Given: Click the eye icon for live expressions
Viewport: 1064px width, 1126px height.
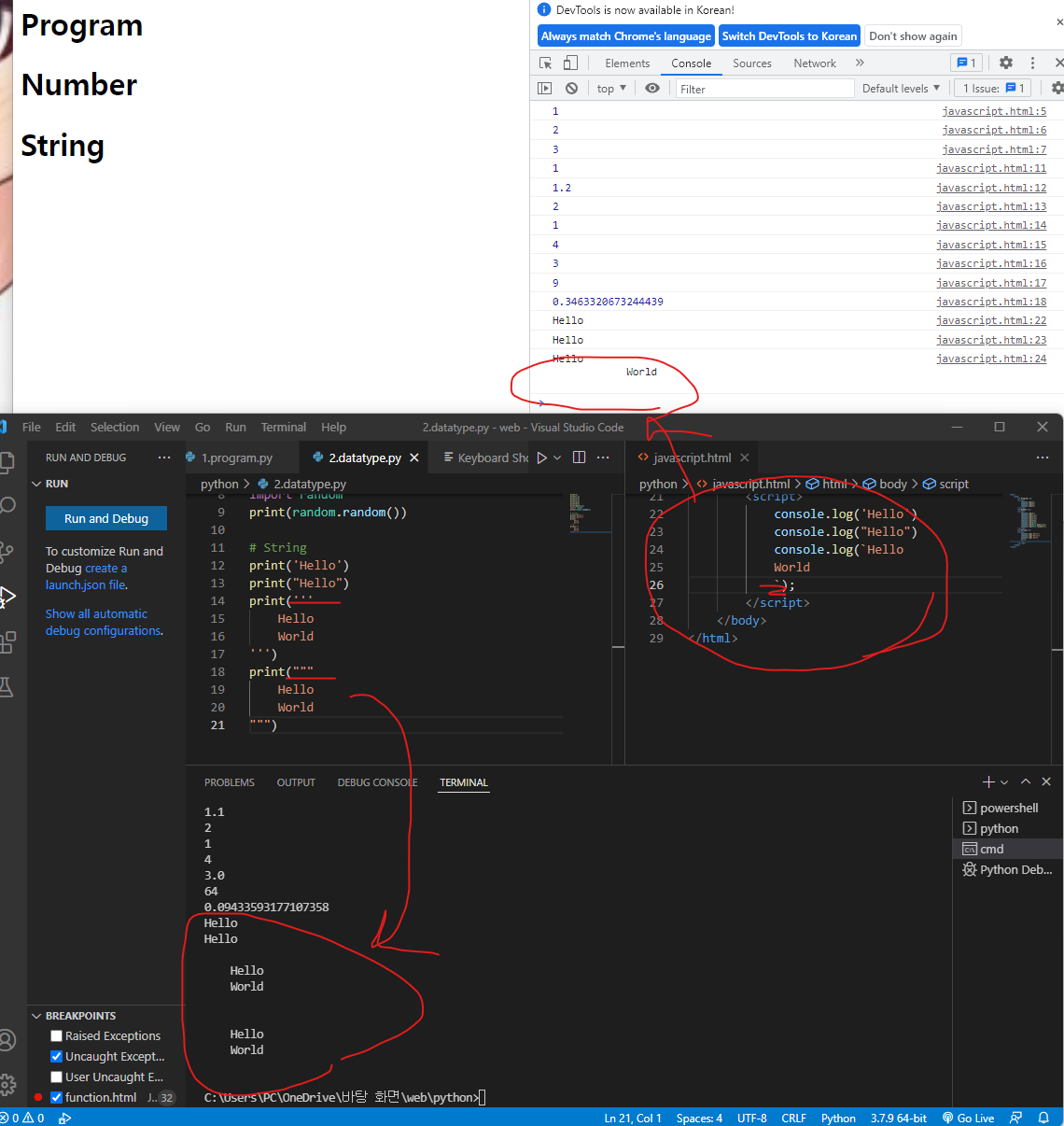Looking at the screenshot, I should [x=652, y=88].
